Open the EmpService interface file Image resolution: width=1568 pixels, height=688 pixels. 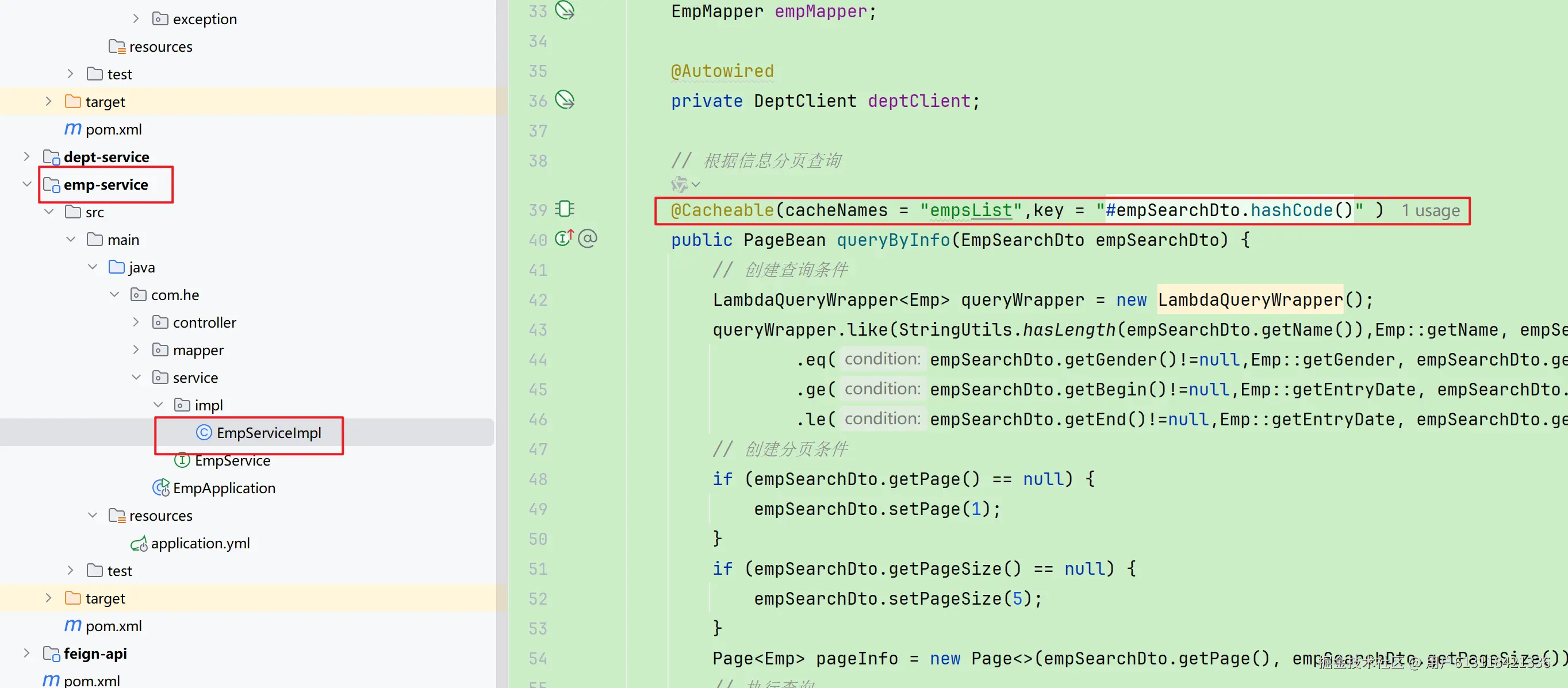pos(232,460)
